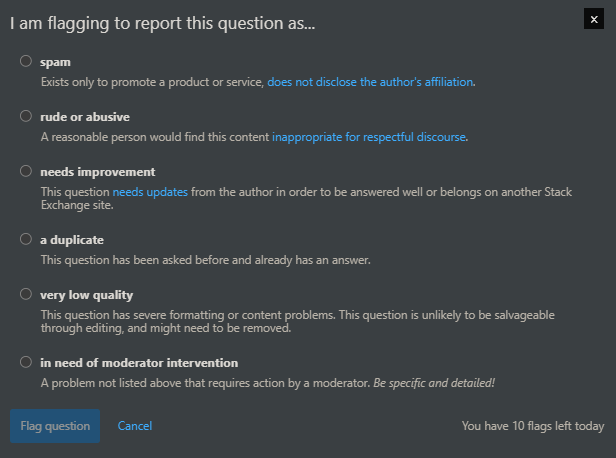This screenshot has height=458, width=616.
Task: Click the "needs improvement" label text
Action: pos(98,172)
